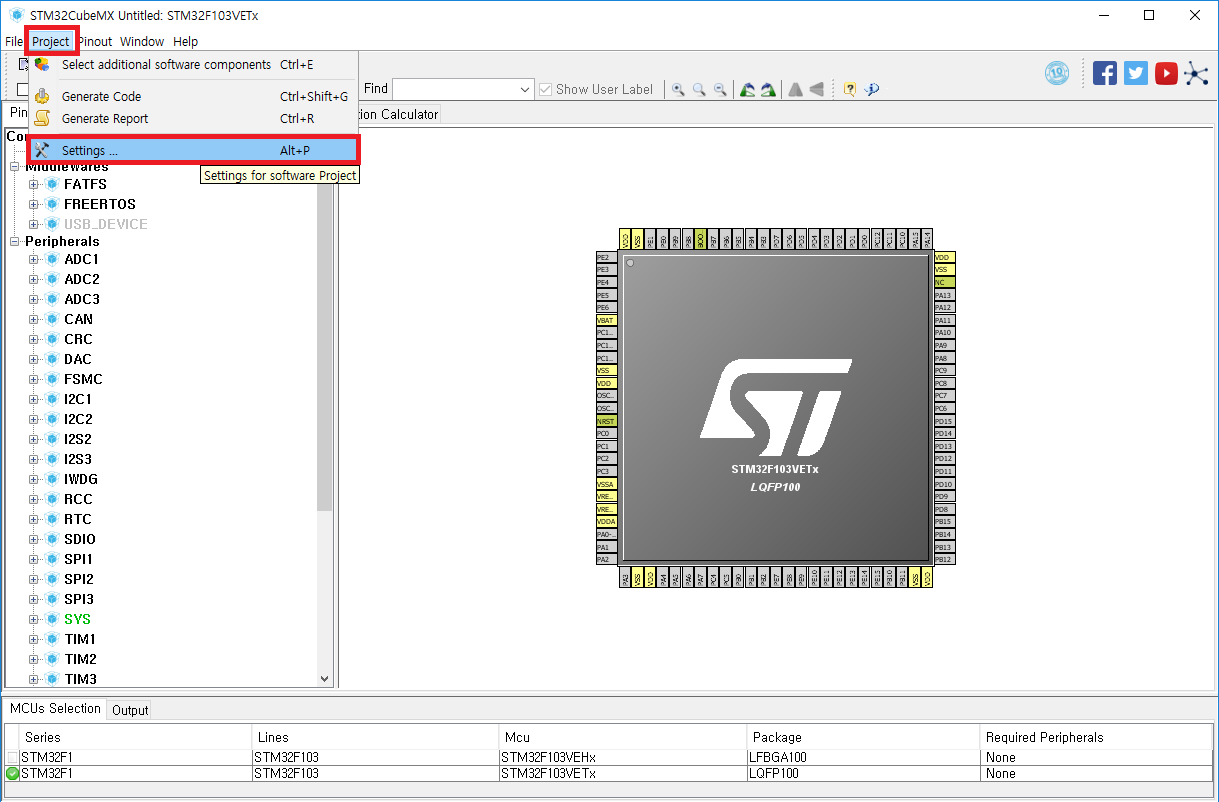Choose Settings from the Project menu
Viewport: 1219px width, 802px height.
[x=194, y=150]
